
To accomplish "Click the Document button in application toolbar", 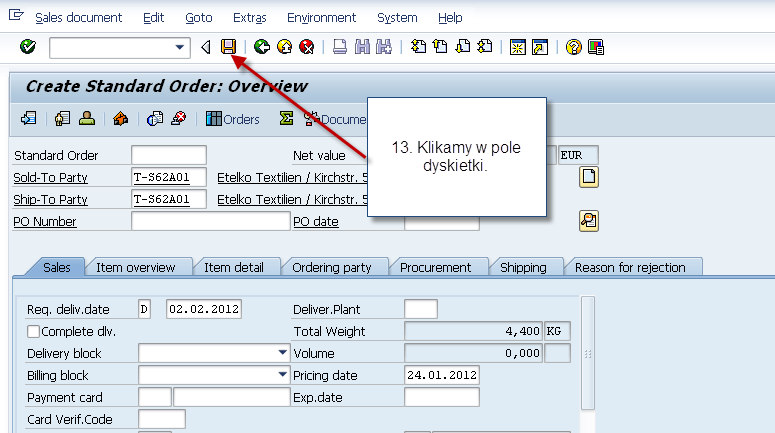I will pos(335,119).
